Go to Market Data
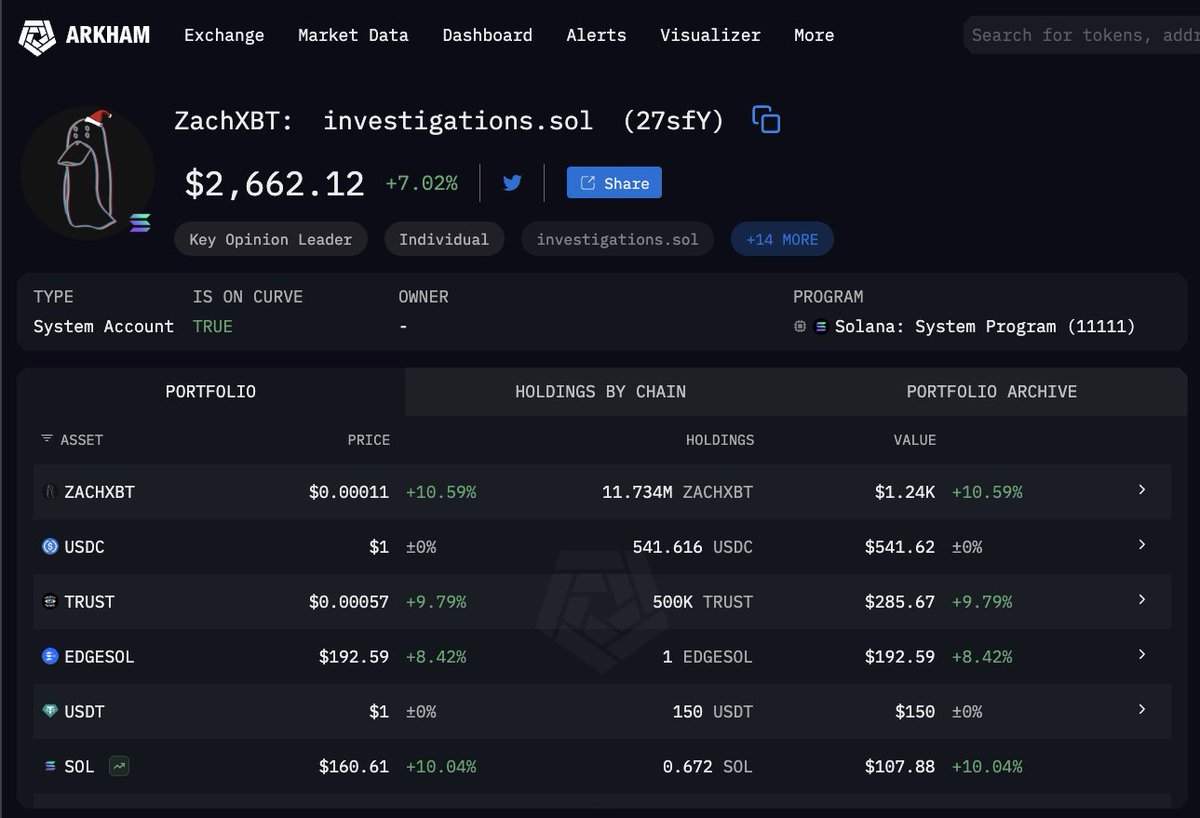This screenshot has width=1200, height=818. (353, 35)
